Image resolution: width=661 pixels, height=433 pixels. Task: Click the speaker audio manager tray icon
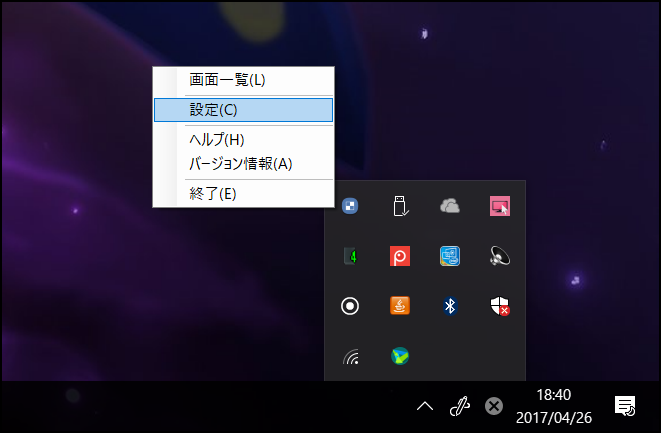500,256
